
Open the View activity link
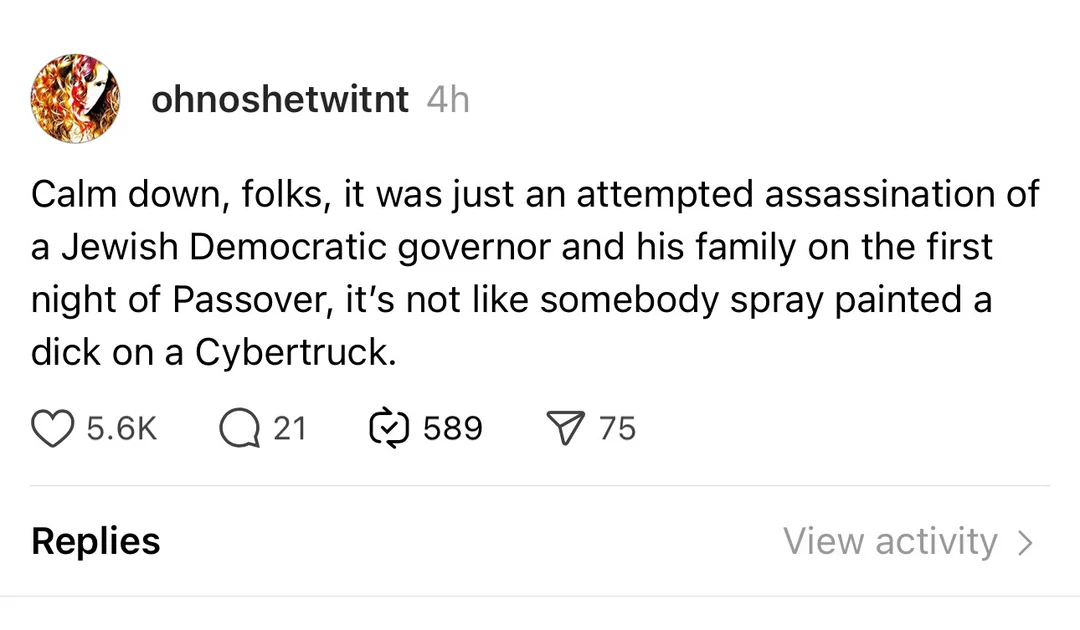point(890,541)
